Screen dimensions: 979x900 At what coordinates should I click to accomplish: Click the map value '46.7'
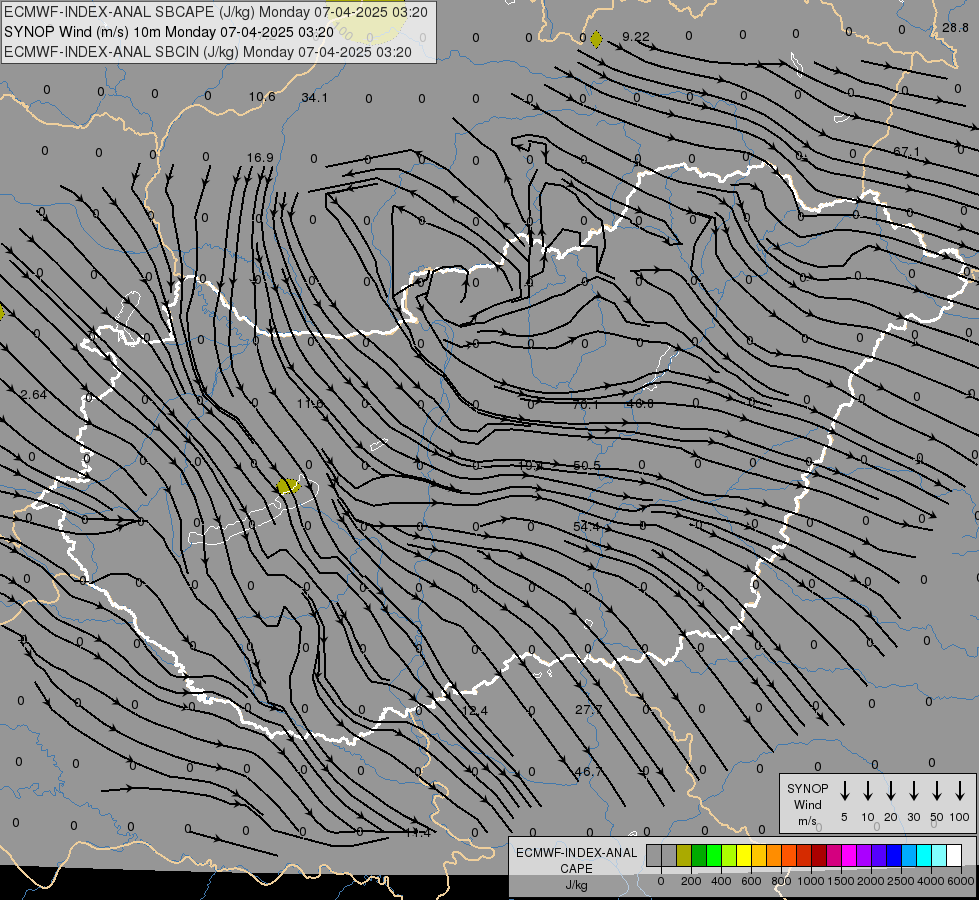(x=588, y=772)
